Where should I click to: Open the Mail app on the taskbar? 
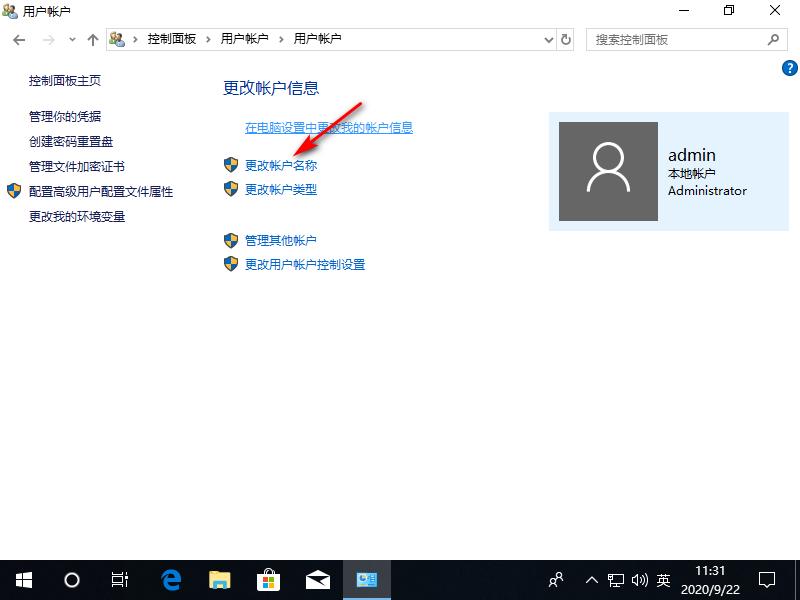coord(317,580)
